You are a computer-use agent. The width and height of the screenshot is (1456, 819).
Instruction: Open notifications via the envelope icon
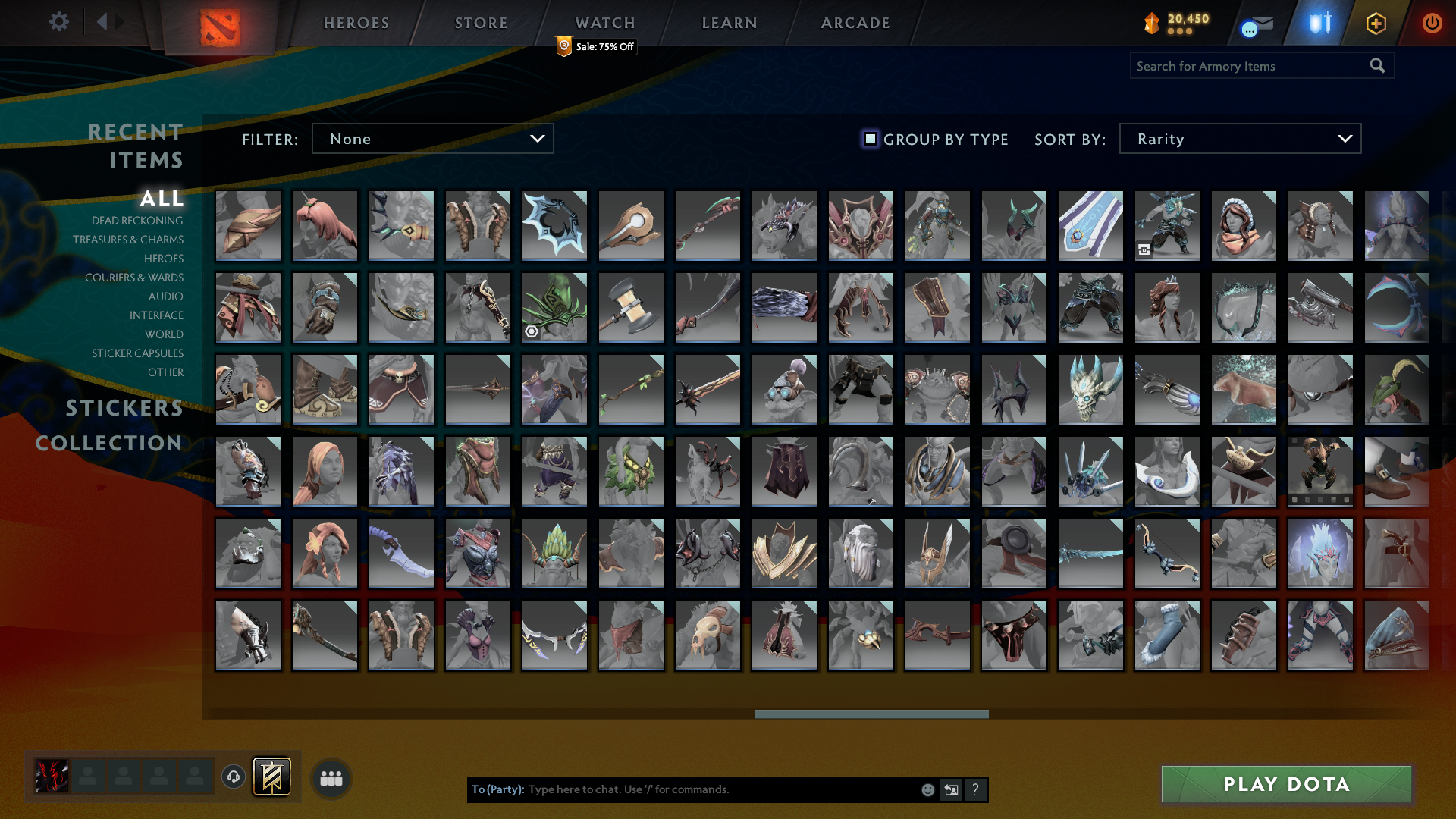point(1258,24)
